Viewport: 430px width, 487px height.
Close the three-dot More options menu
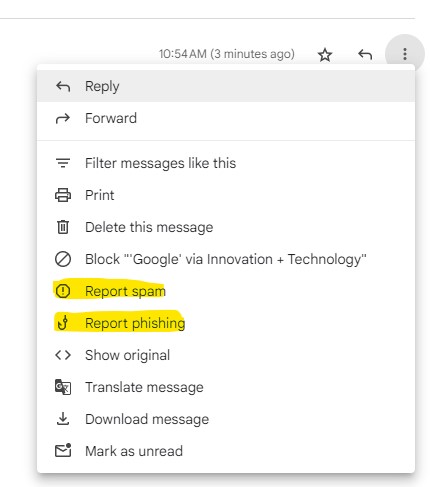[405, 54]
